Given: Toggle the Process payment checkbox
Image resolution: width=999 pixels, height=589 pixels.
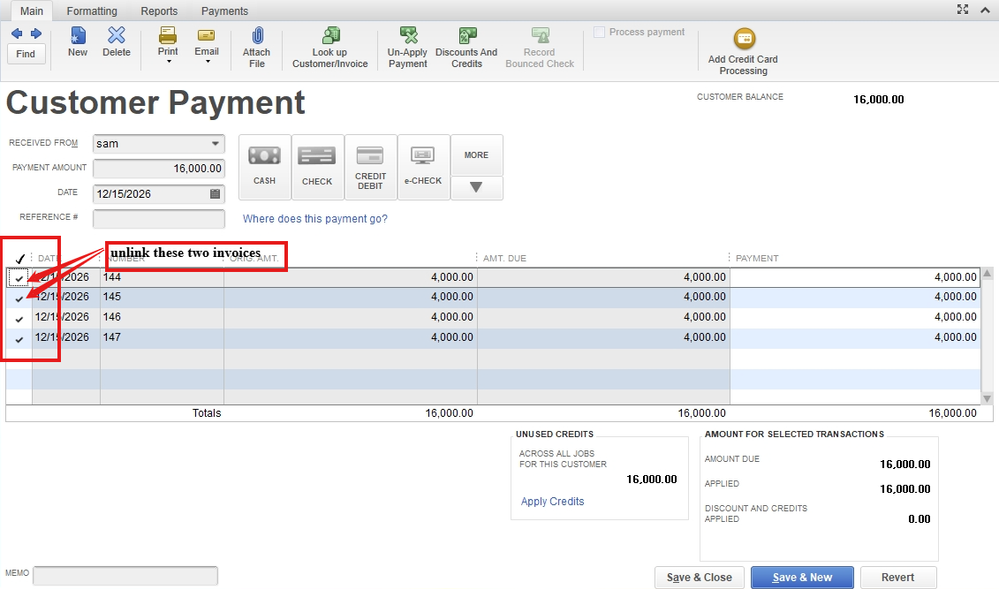Looking at the screenshot, I should click(600, 32).
